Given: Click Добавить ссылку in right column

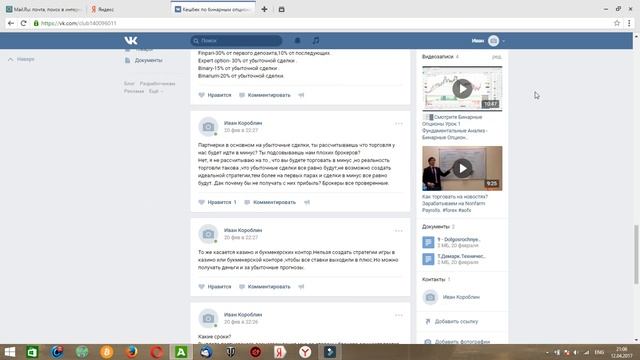Looking at the screenshot, I should (x=456, y=321).
